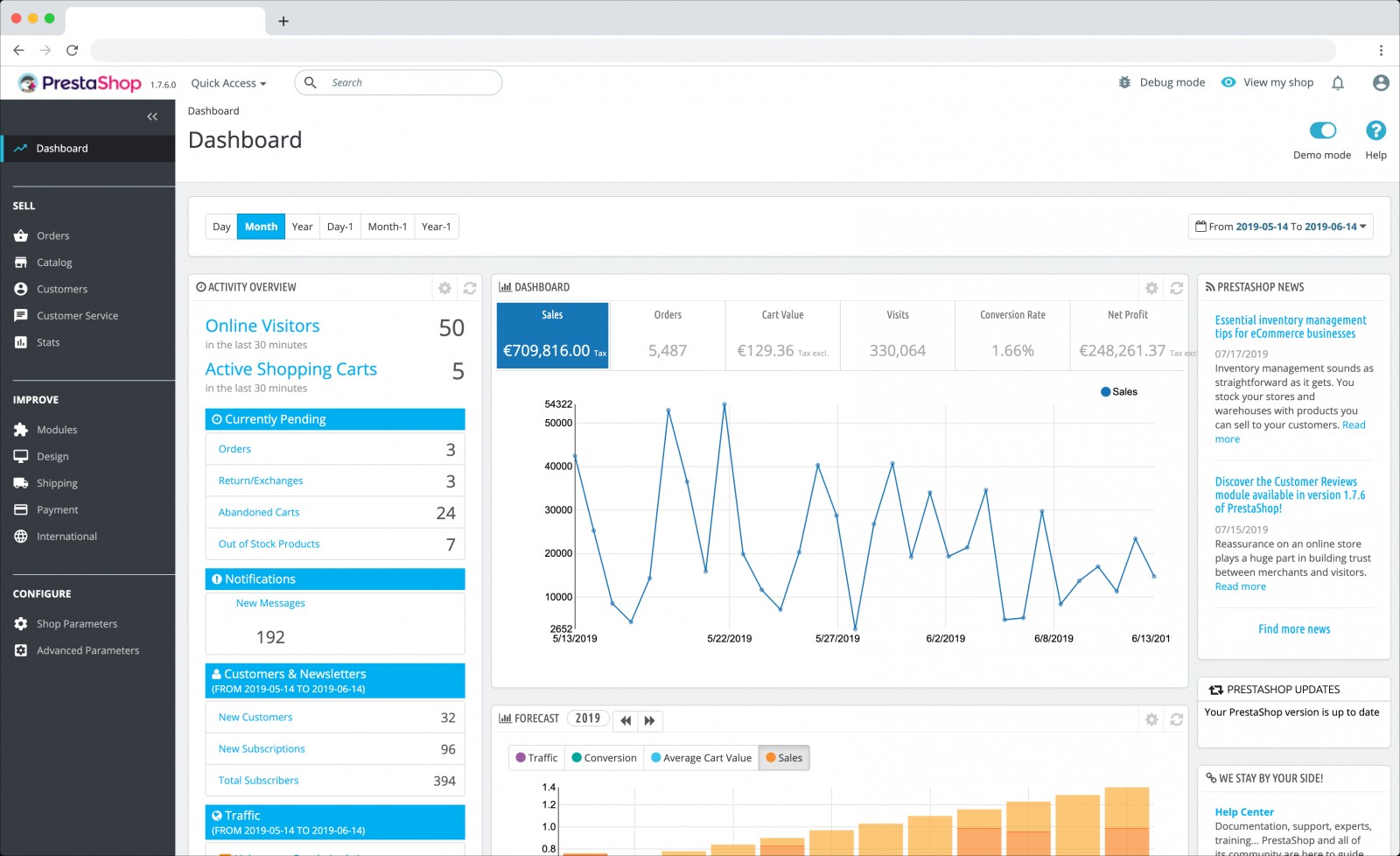Select the Conversion Rate metric tab

[x=1011, y=335]
